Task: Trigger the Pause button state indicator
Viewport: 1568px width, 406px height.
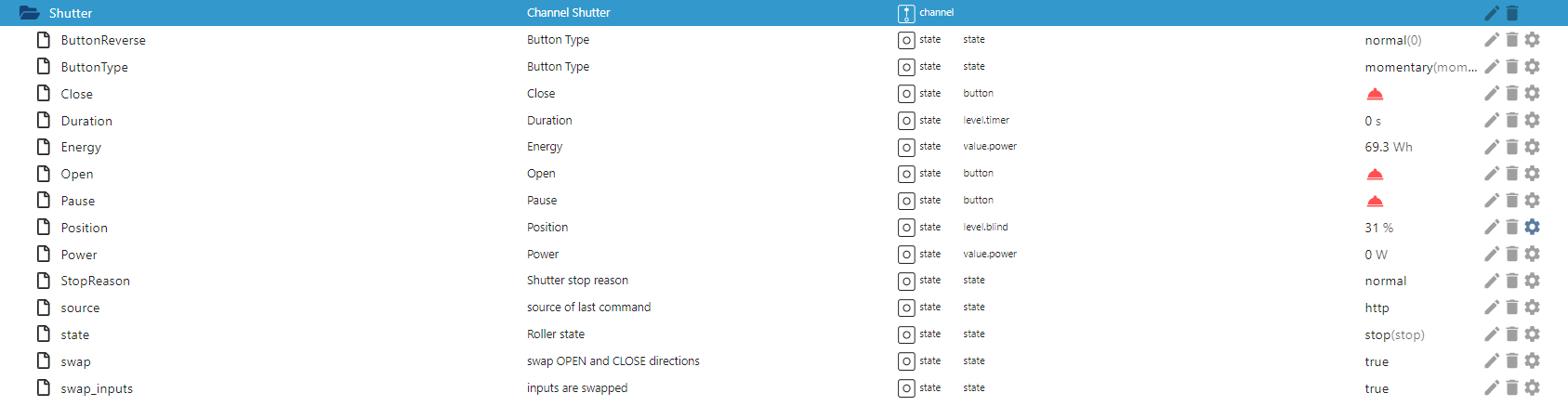Action: 1375,201
